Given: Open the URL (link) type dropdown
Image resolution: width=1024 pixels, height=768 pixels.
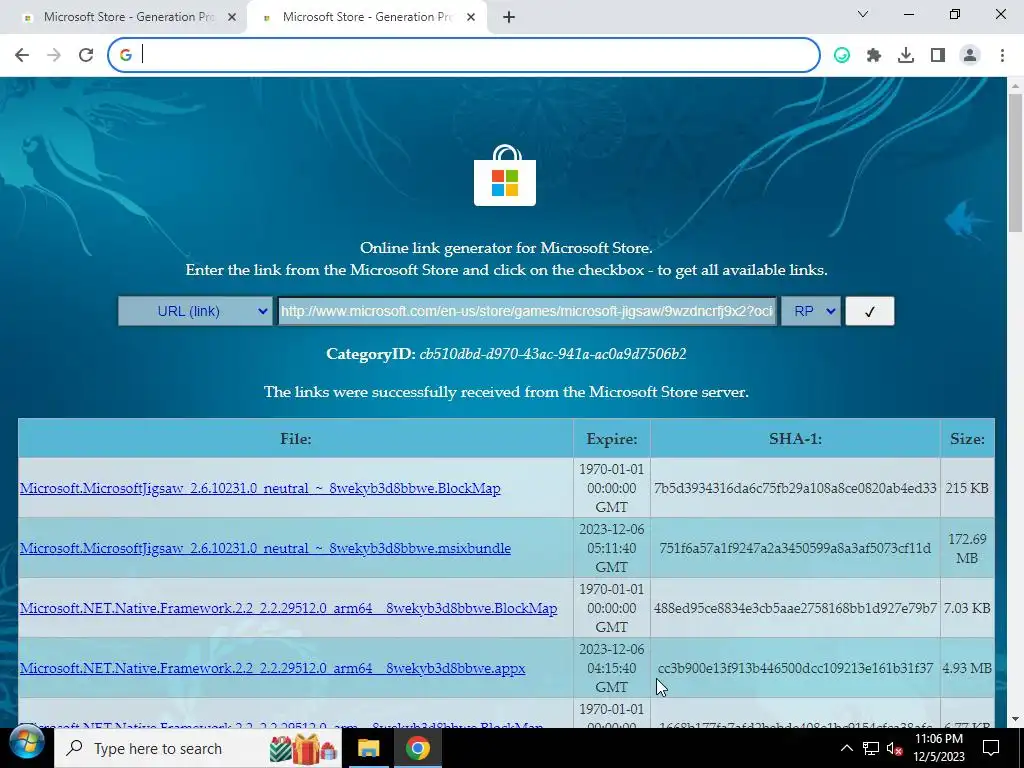Looking at the screenshot, I should [x=195, y=311].
